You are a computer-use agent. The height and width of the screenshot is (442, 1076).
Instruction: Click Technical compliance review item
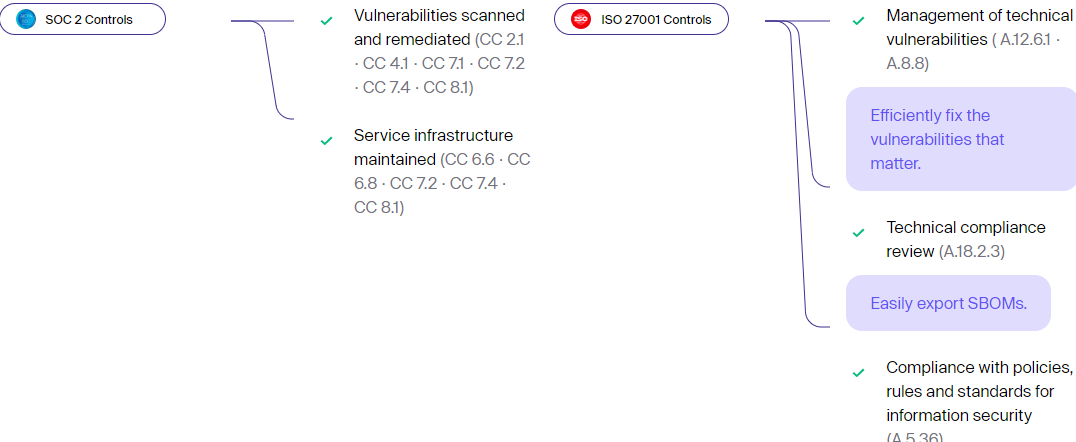(x=966, y=239)
